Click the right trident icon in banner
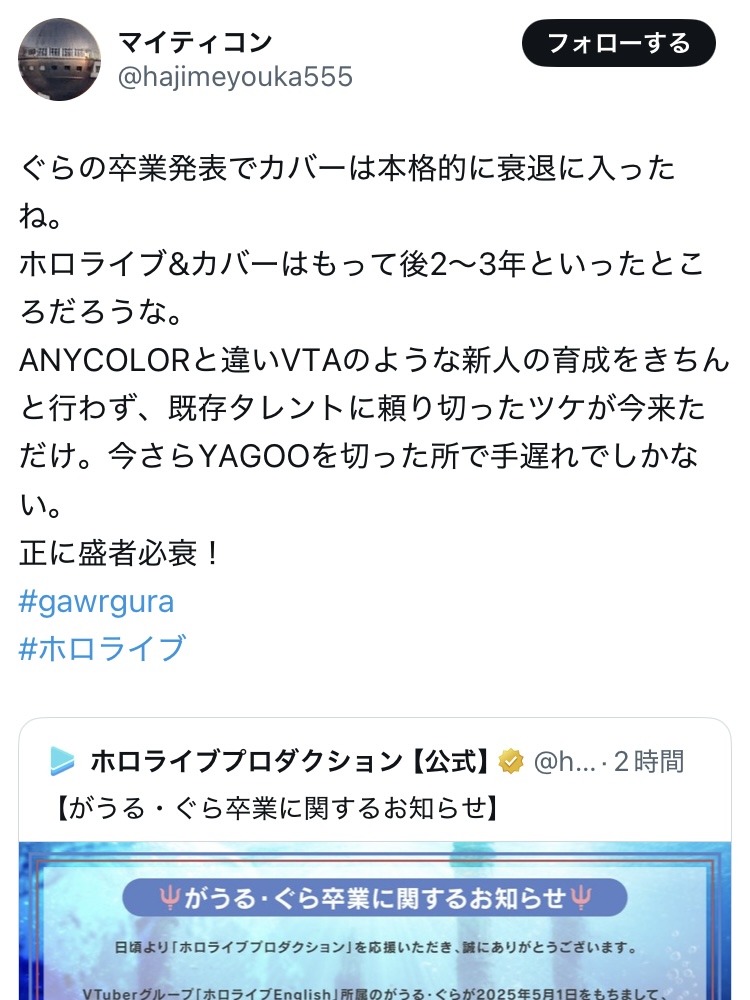The image size is (750, 1000). point(581,898)
